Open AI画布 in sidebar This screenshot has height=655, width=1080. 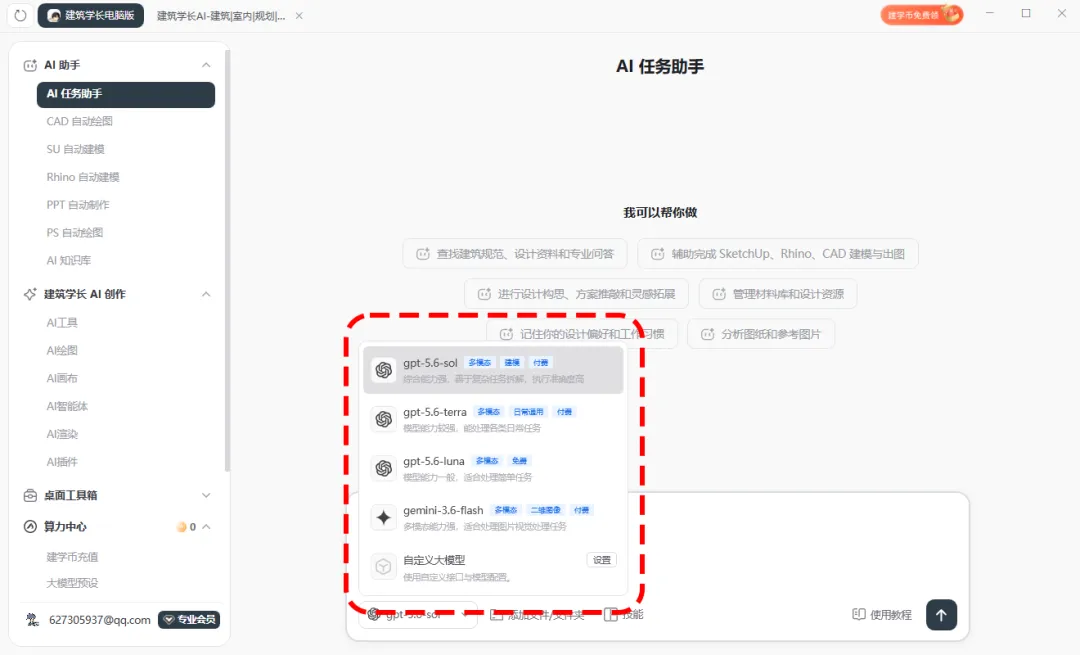click(62, 378)
